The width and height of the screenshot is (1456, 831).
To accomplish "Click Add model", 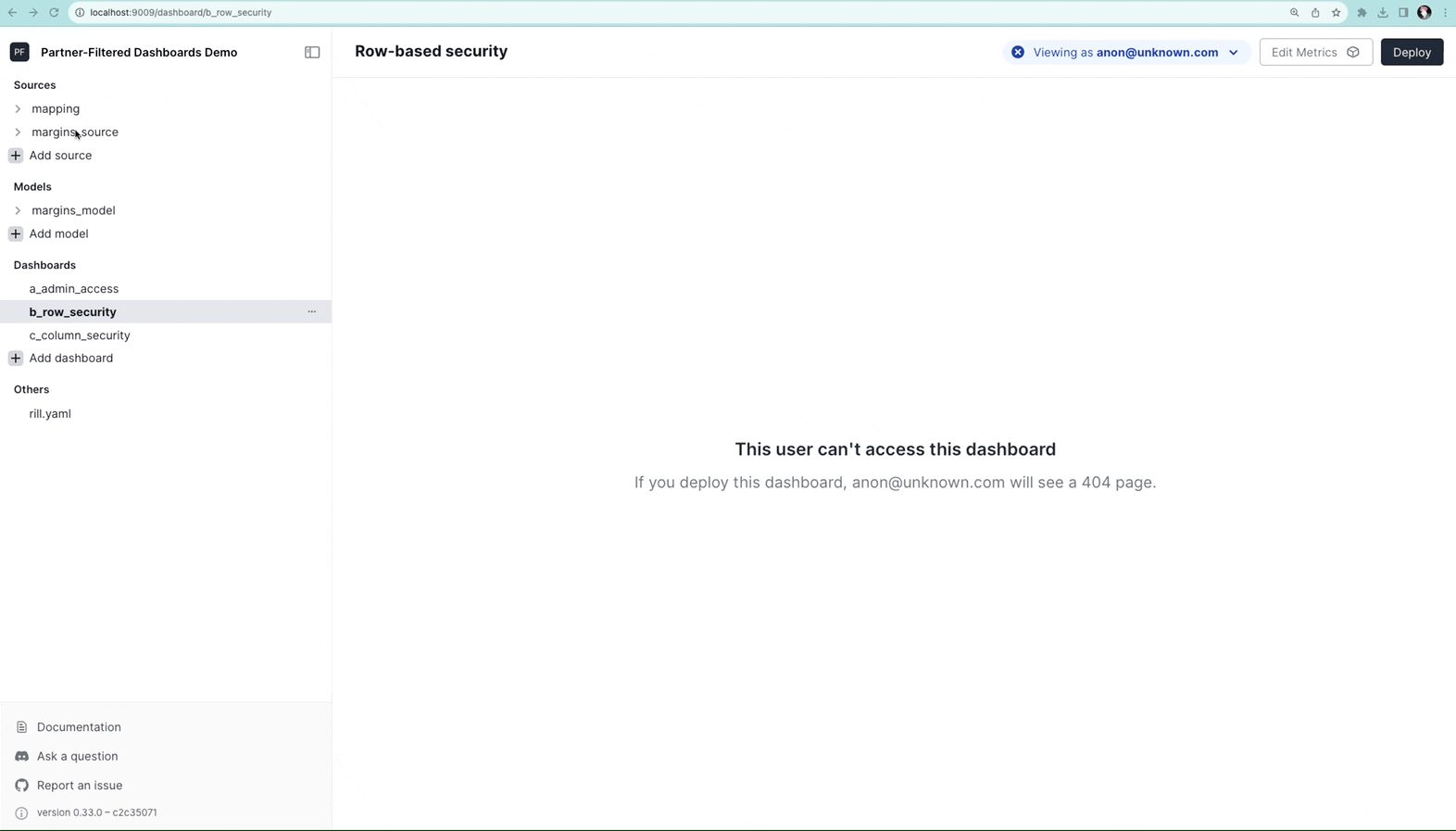I will point(58,234).
